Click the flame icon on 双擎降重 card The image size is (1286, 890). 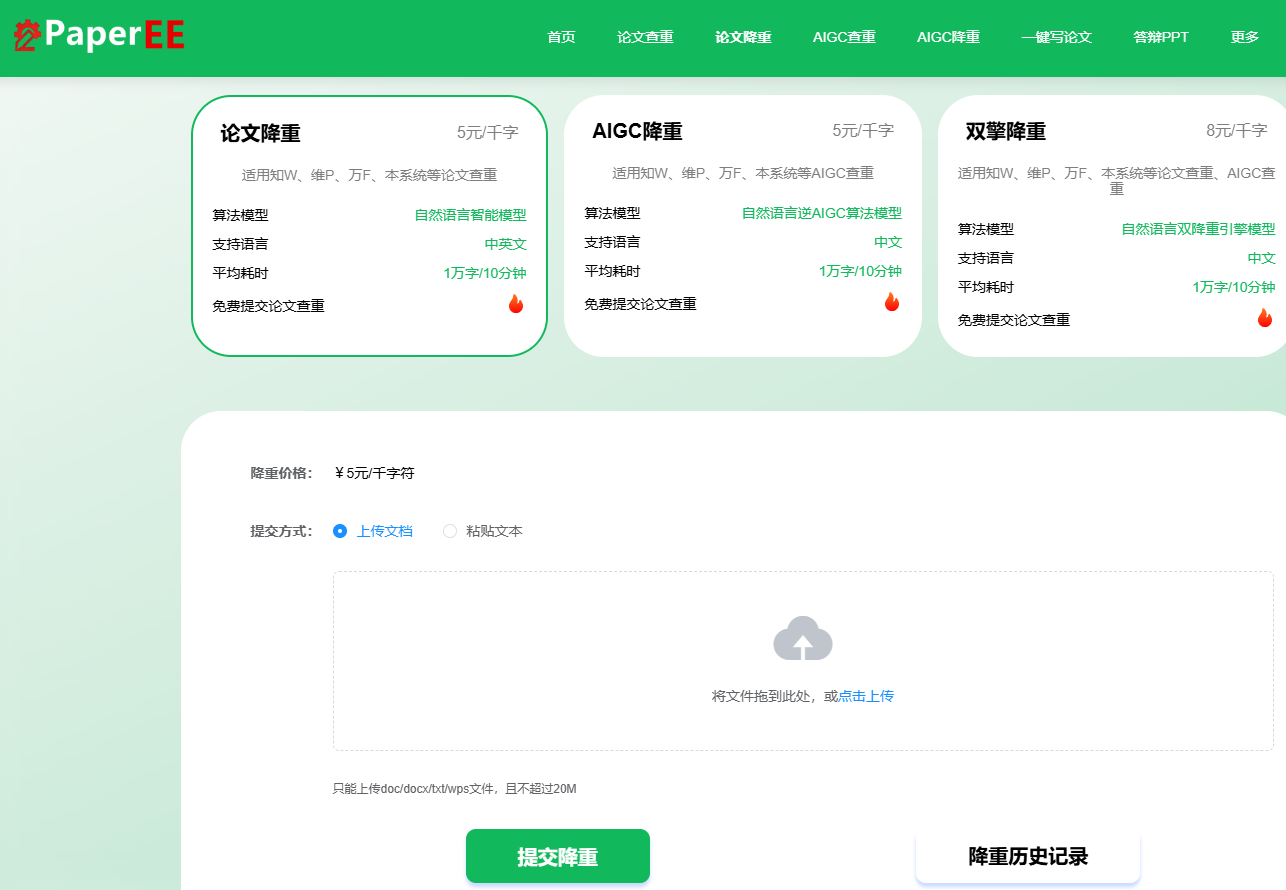pyautogui.click(x=1265, y=317)
